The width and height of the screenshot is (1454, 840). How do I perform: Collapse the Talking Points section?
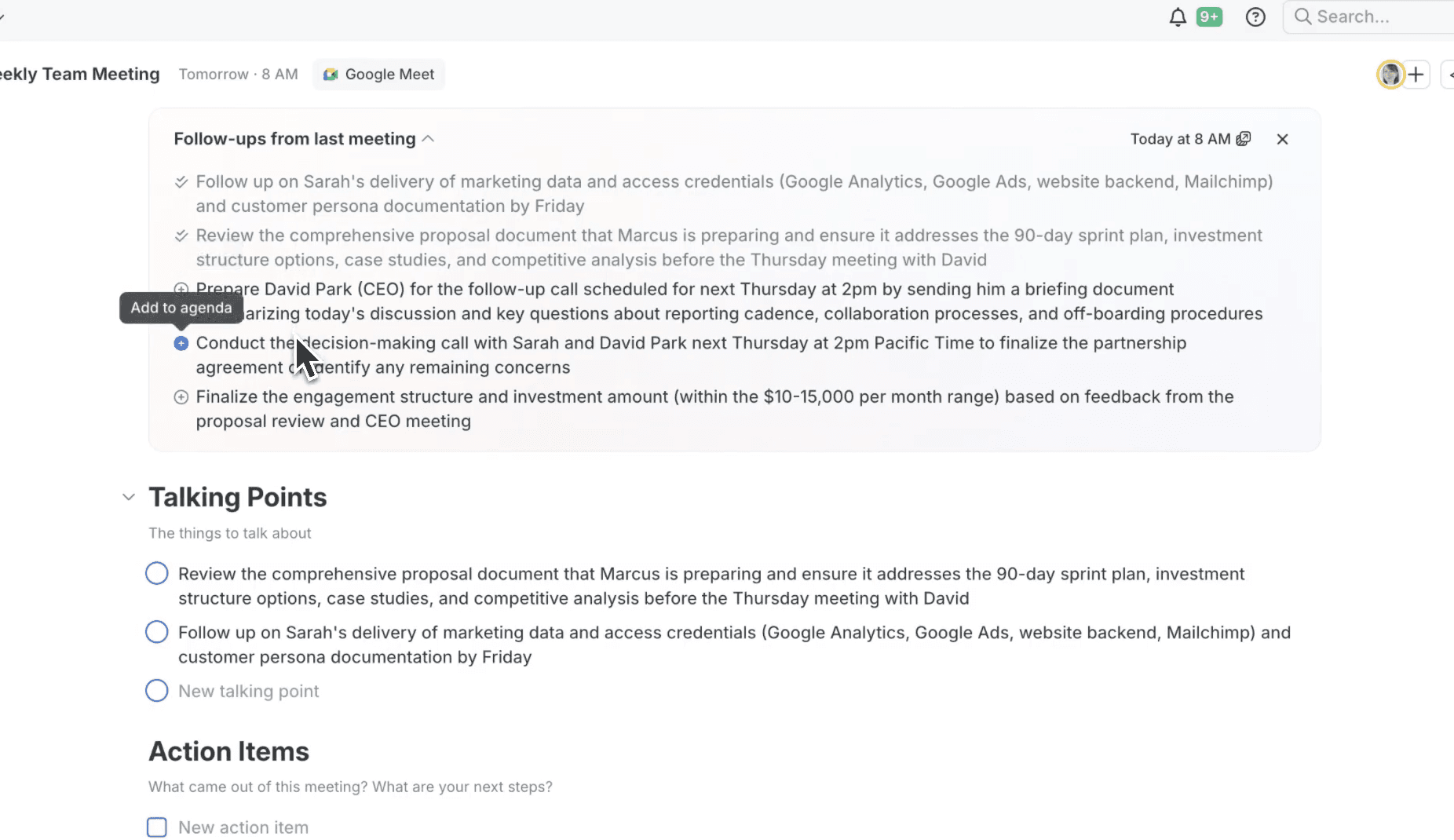[129, 497]
